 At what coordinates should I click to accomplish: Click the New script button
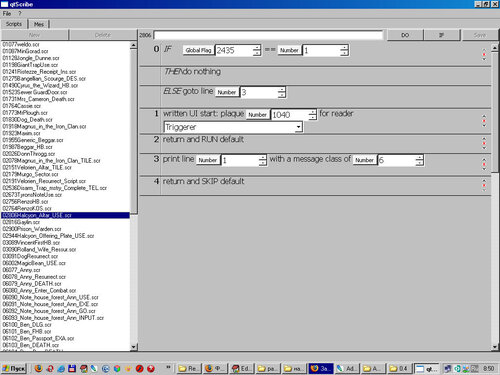[34, 35]
